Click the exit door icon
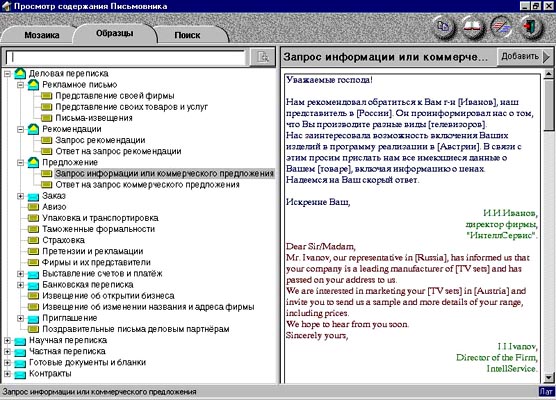Screen dimensions: 556x400 (x=530, y=27)
